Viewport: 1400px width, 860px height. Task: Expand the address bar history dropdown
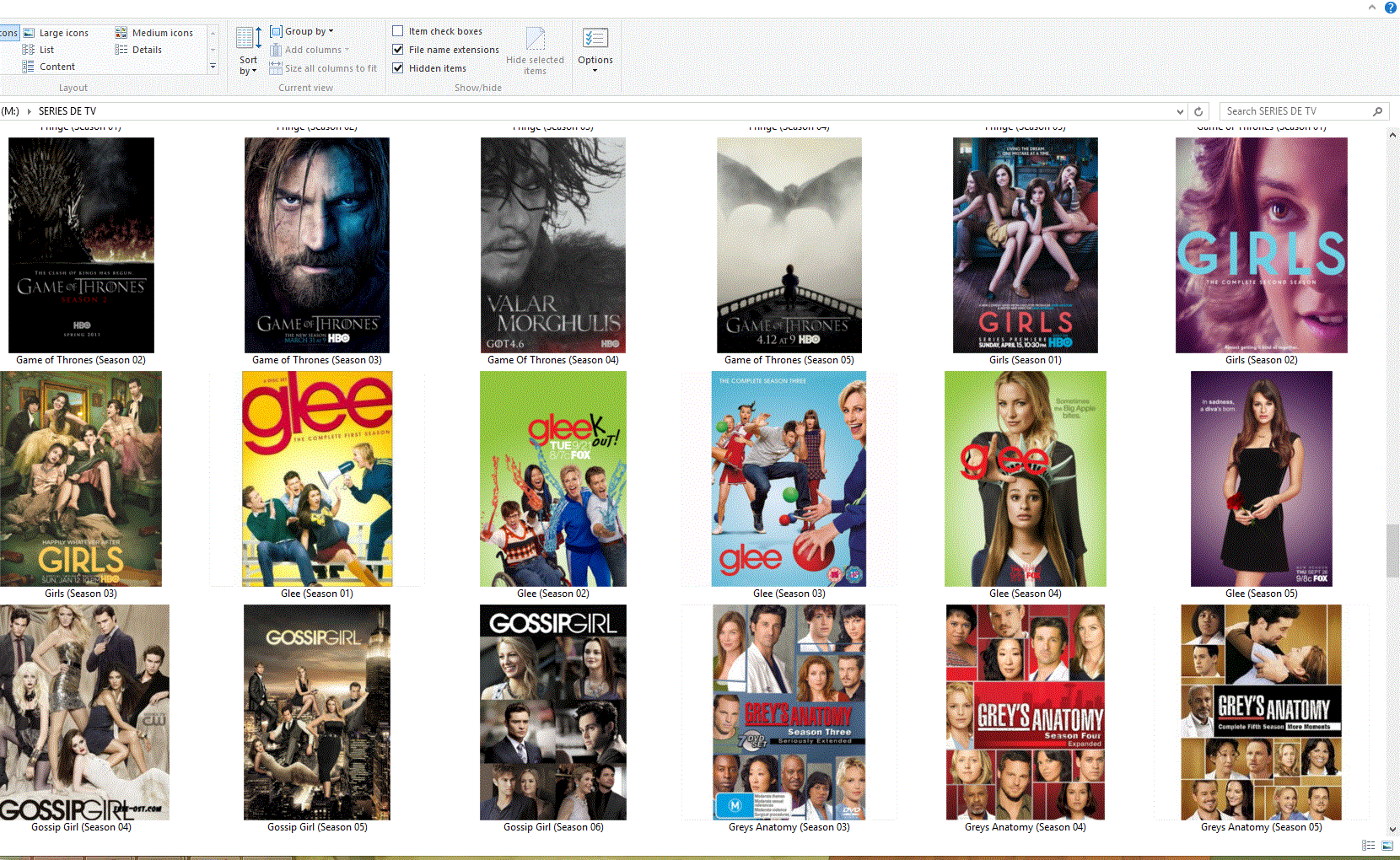1180,111
